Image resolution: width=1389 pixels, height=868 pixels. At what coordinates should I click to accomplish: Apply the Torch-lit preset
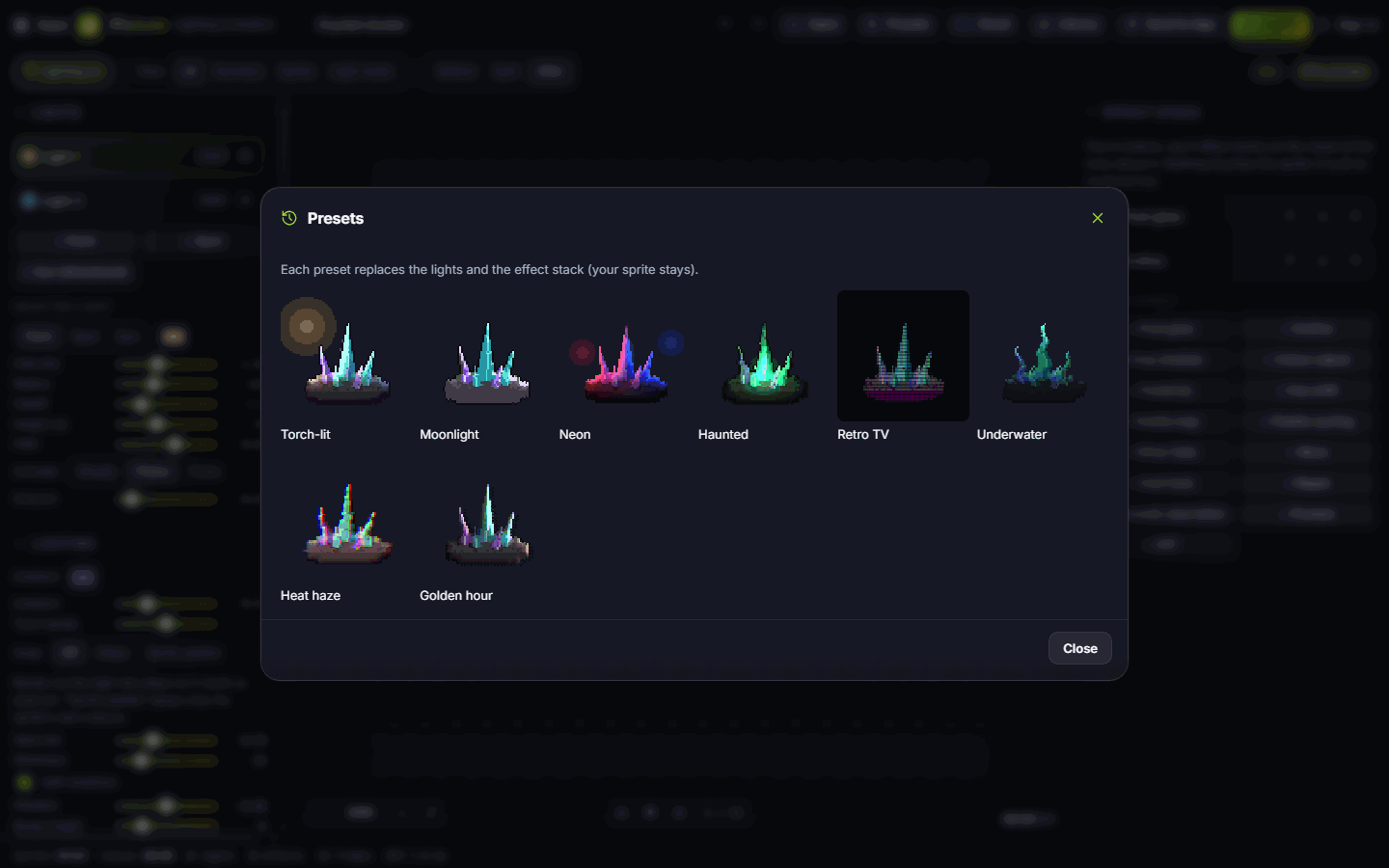[x=346, y=366]
